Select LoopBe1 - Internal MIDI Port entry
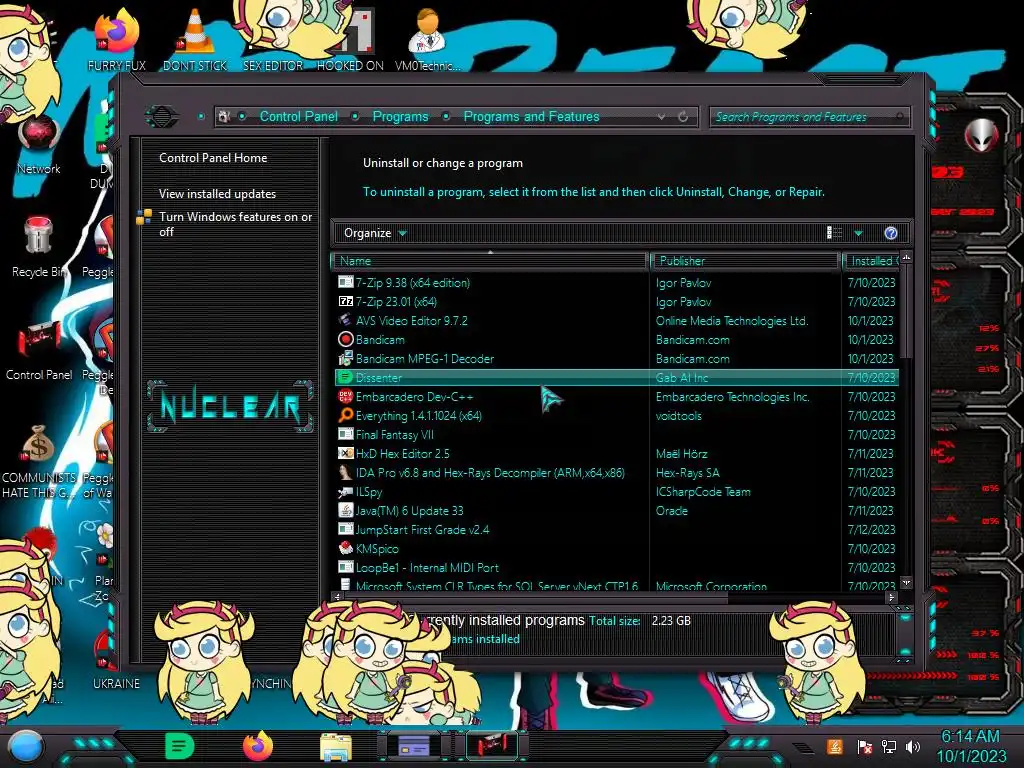Image resolution: width=1024 pixels, height=768 pixels. (617, 568)
